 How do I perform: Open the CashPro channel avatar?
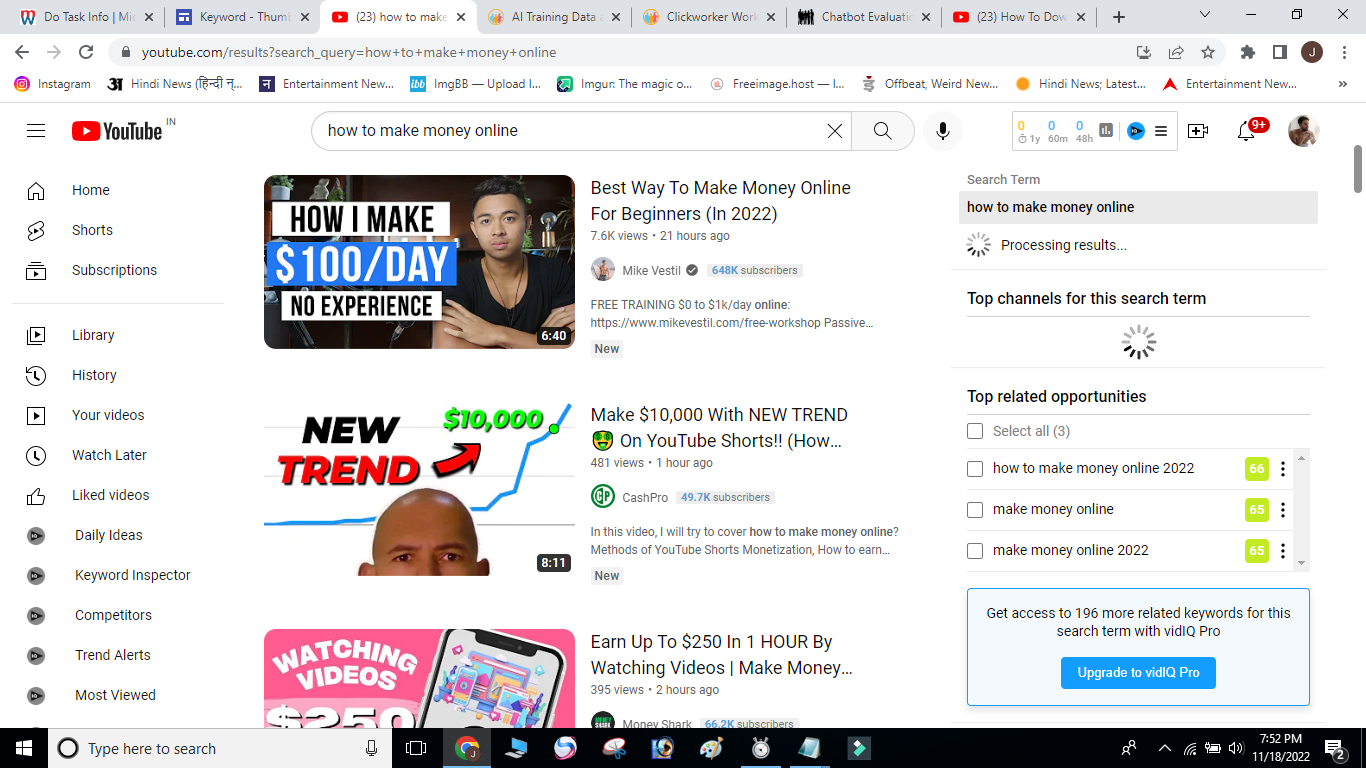[603, 497]
